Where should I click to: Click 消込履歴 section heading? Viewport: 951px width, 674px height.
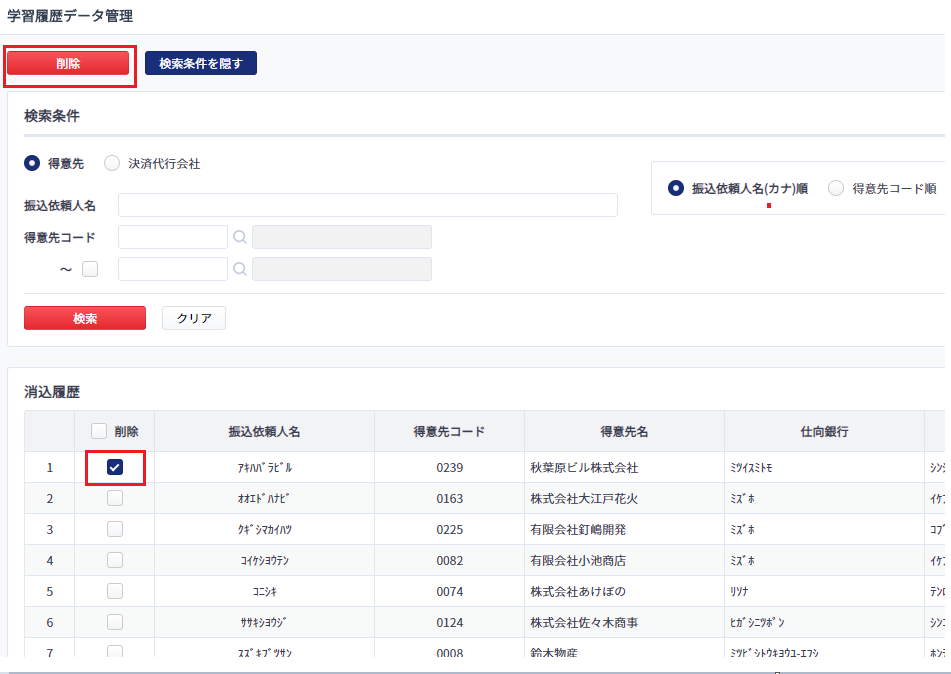(x=52, y=392)
